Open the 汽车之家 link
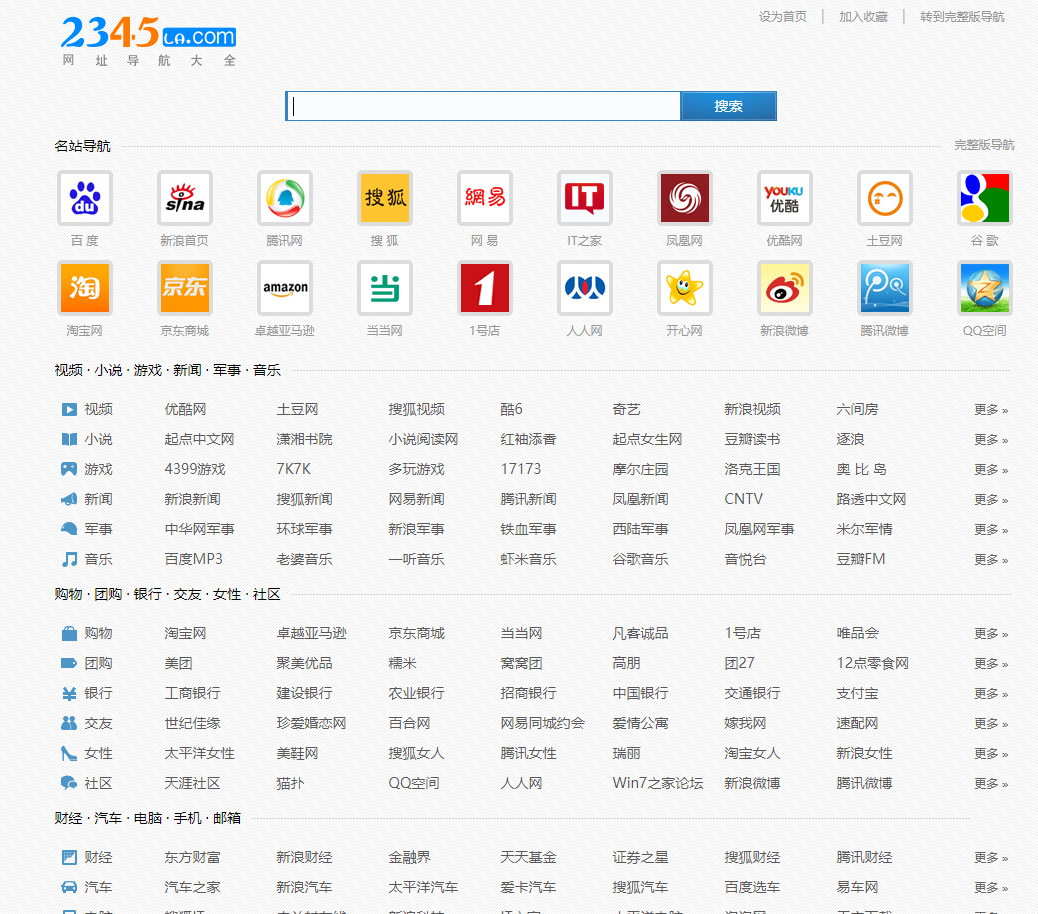 [192, 888]
